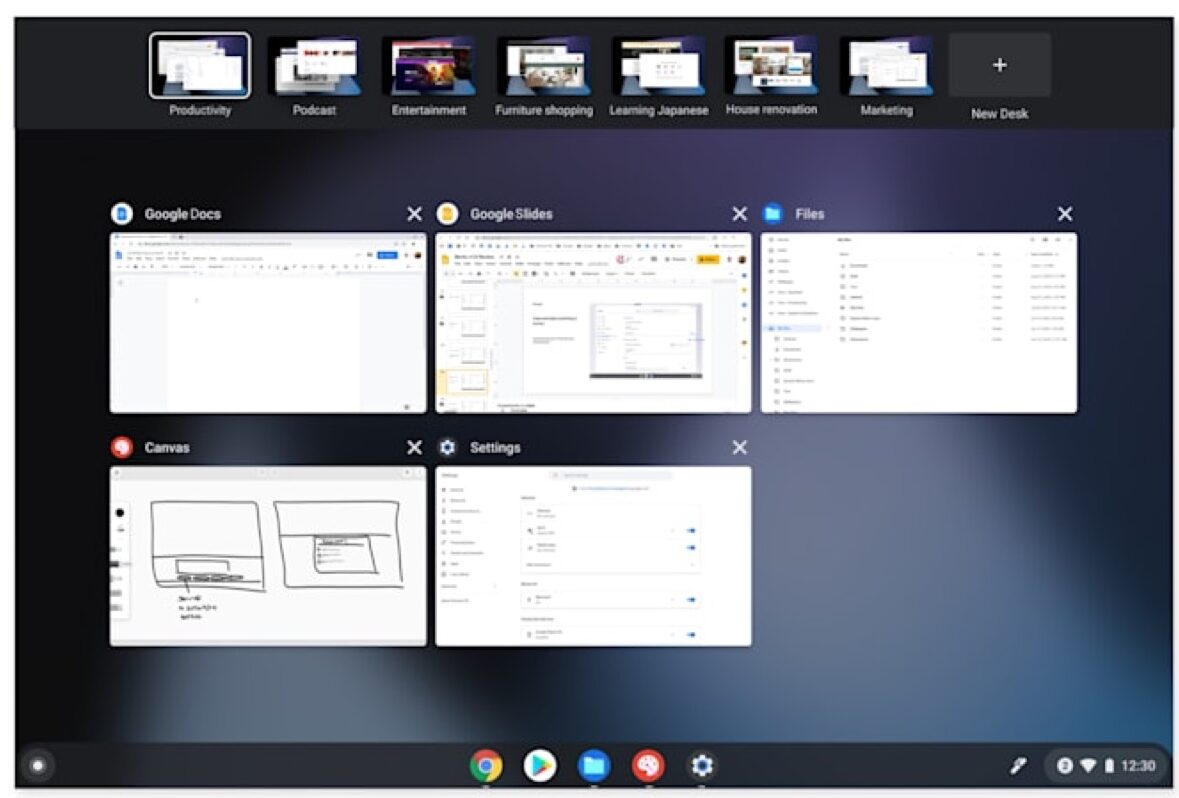The height and width of the screenshot is (798, 1179).
Task: Click the Files app icon in overview
Action: 772,214
